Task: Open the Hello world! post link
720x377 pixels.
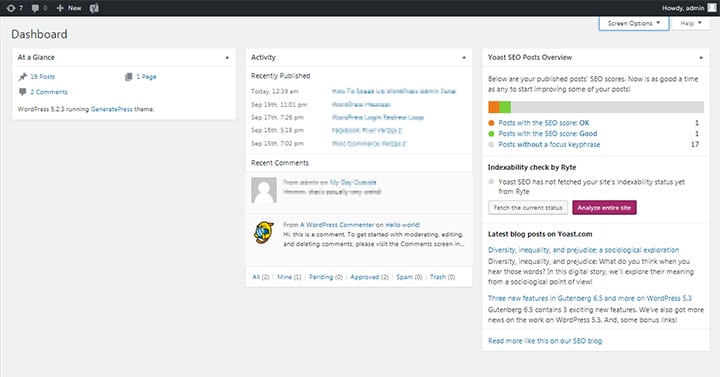Action: [x=402, y=225]
